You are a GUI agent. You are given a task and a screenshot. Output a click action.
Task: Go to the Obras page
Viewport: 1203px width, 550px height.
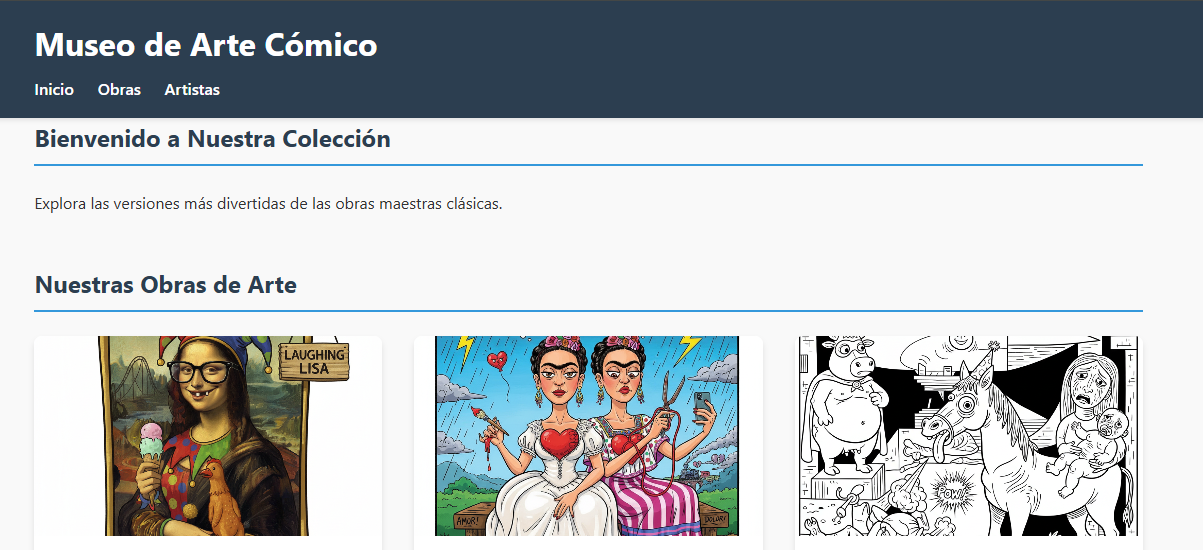click(119, 89)
